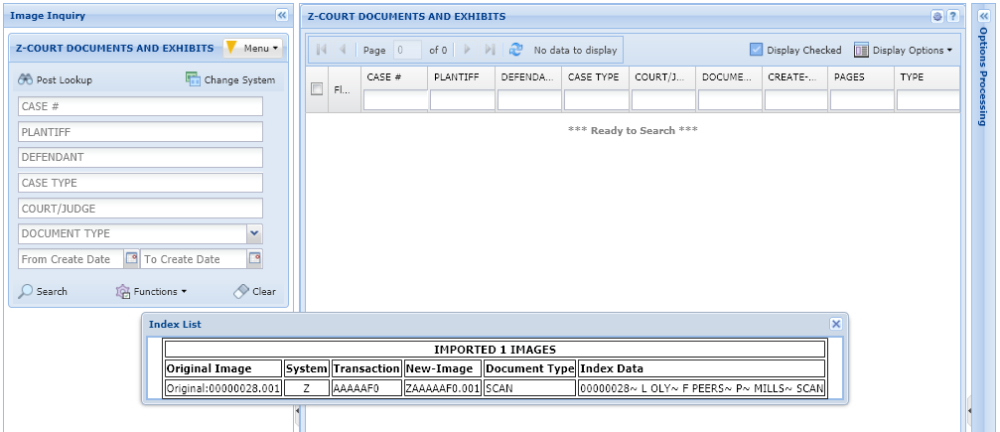Click filter box under CASE TYPE column
The width and height of the screenshot is (1000, 432).
(596, 100)
